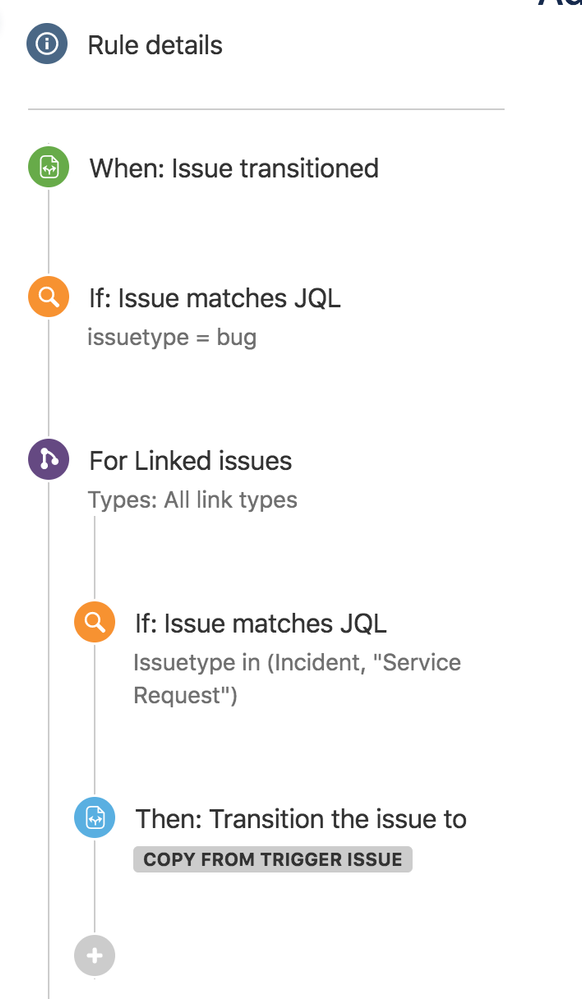Select the green Issue transitioned trigger icon
Image resolution: width=582 pixels, height=999 pixels.
(48, 167)
